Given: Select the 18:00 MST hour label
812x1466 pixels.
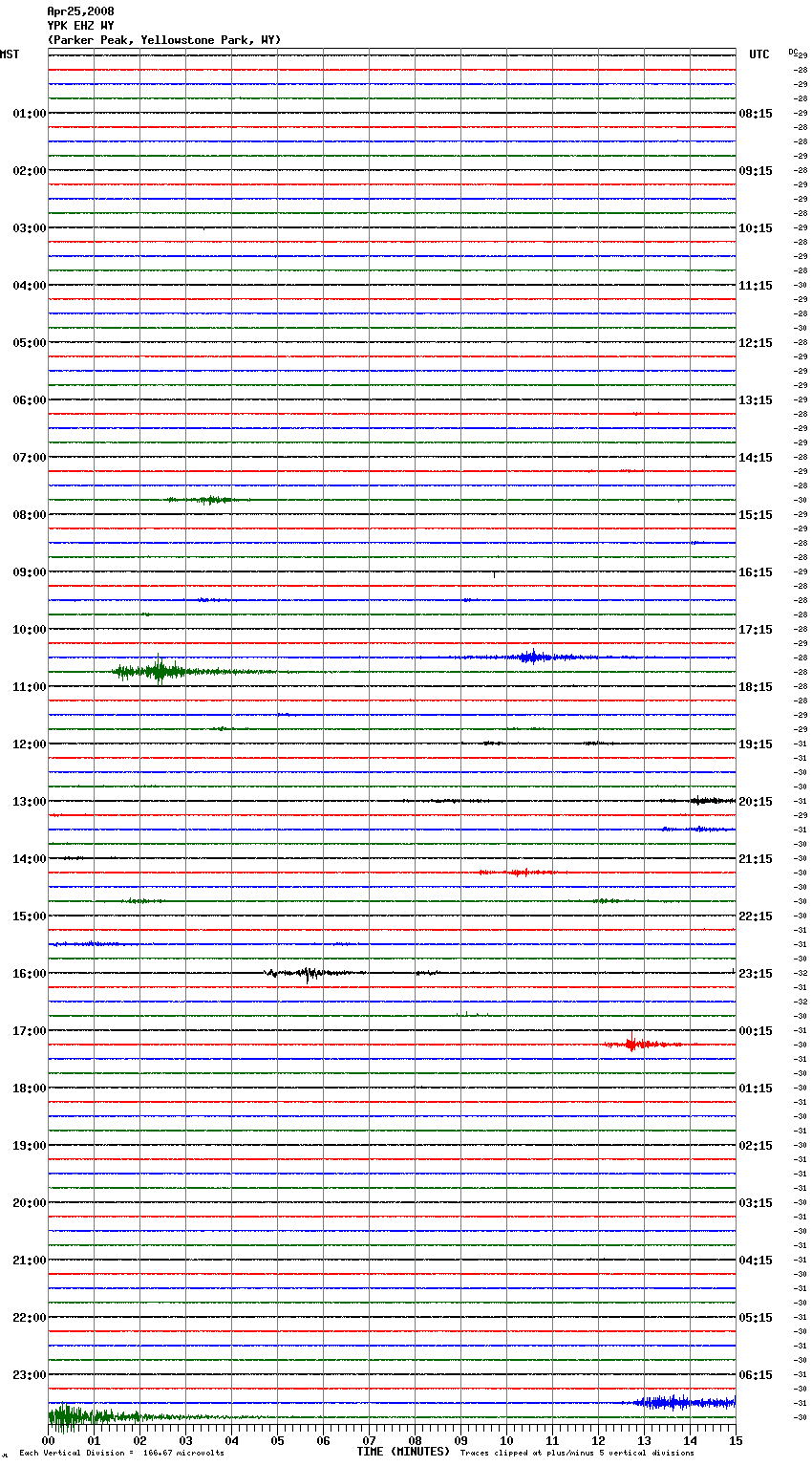Looking at the screenshot, I should point(30,1089).
